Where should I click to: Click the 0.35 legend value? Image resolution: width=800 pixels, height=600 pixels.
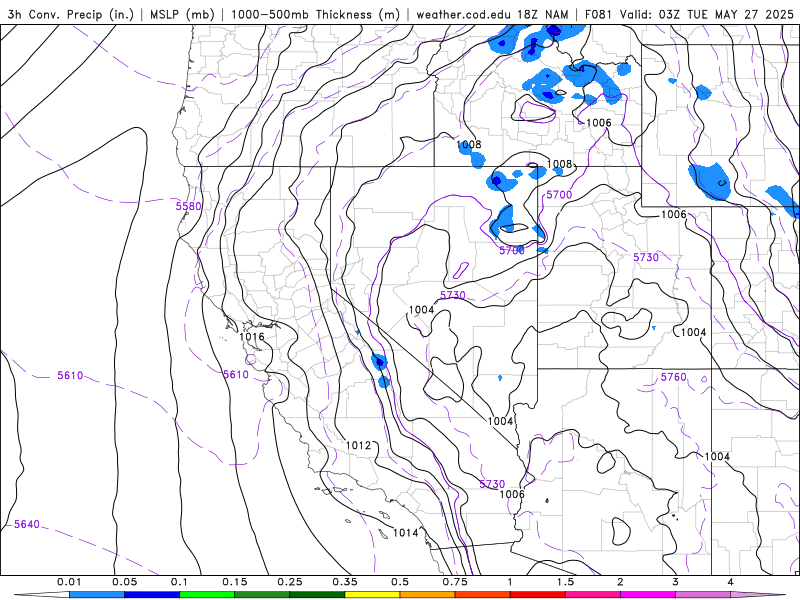345,582
